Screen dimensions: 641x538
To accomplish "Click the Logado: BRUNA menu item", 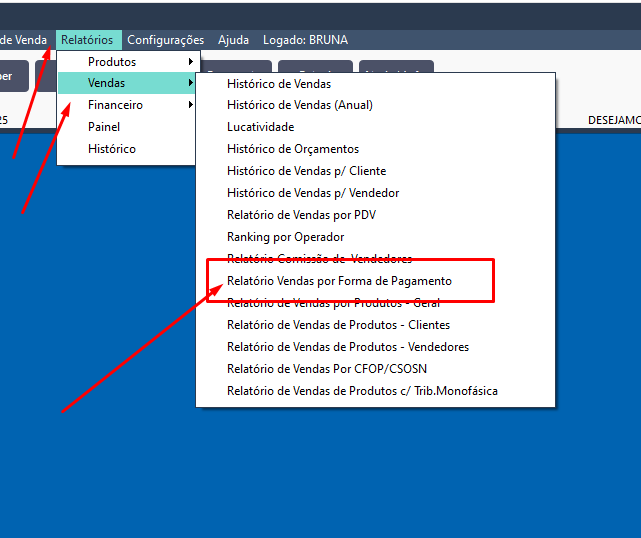I will tap(305, 40).
